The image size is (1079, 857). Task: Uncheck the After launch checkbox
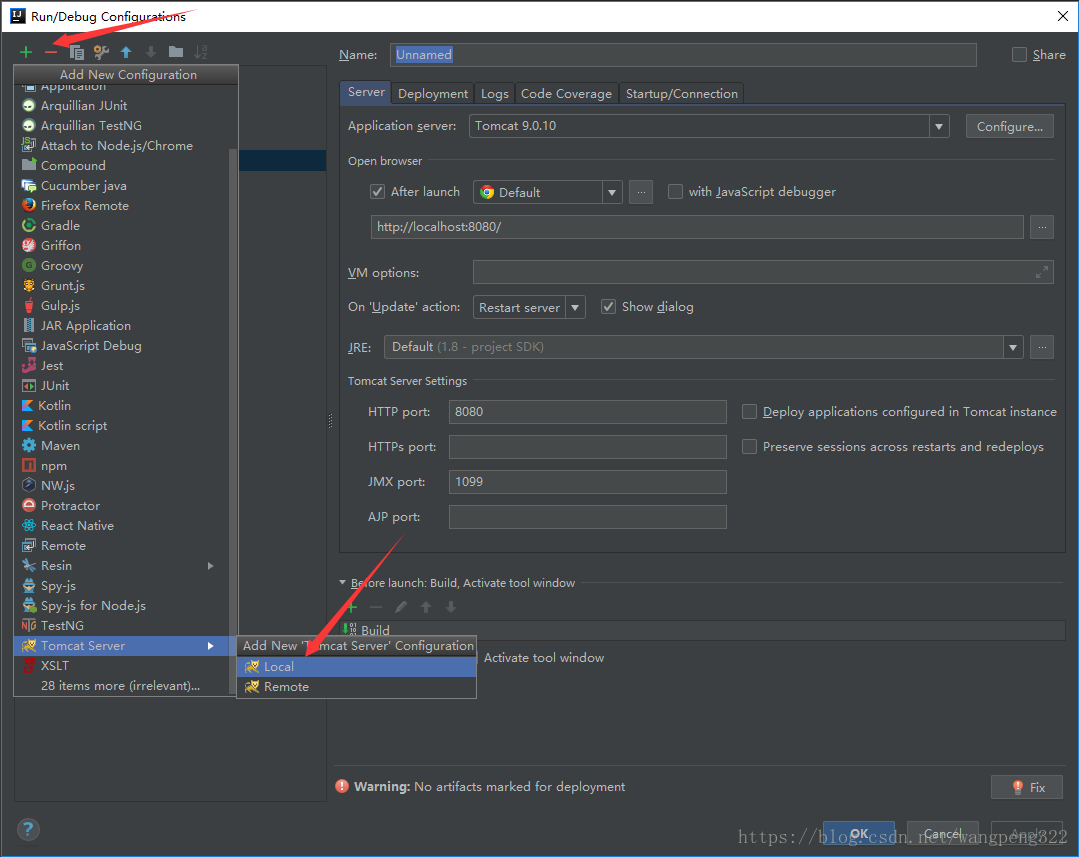377,191
